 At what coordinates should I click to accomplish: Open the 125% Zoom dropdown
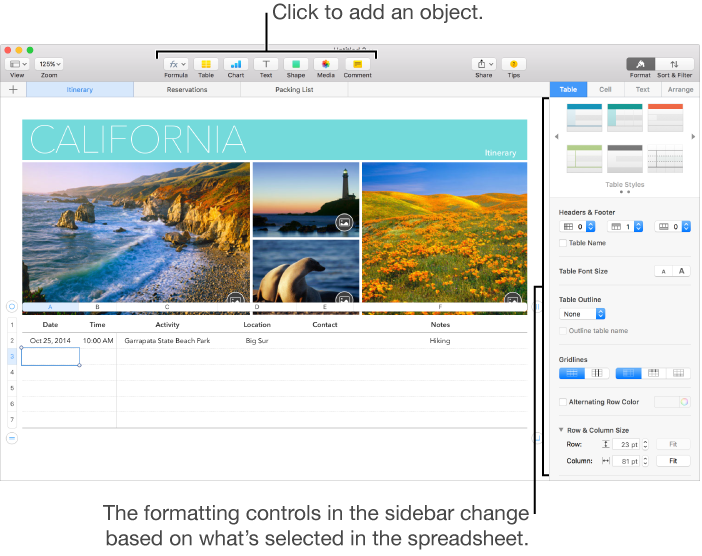coord(49,64)
